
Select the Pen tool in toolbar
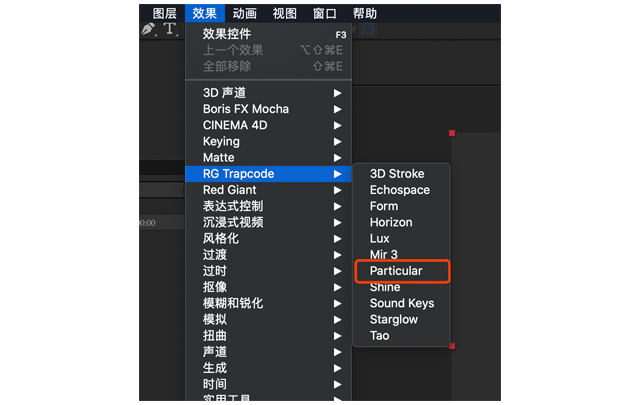click(148, 29)
